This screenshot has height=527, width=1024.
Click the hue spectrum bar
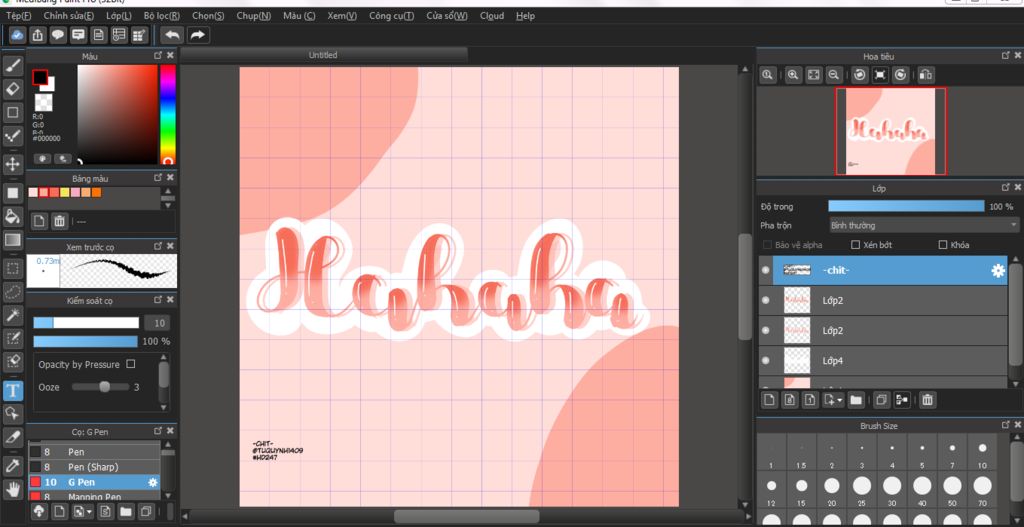click(168, 114)
